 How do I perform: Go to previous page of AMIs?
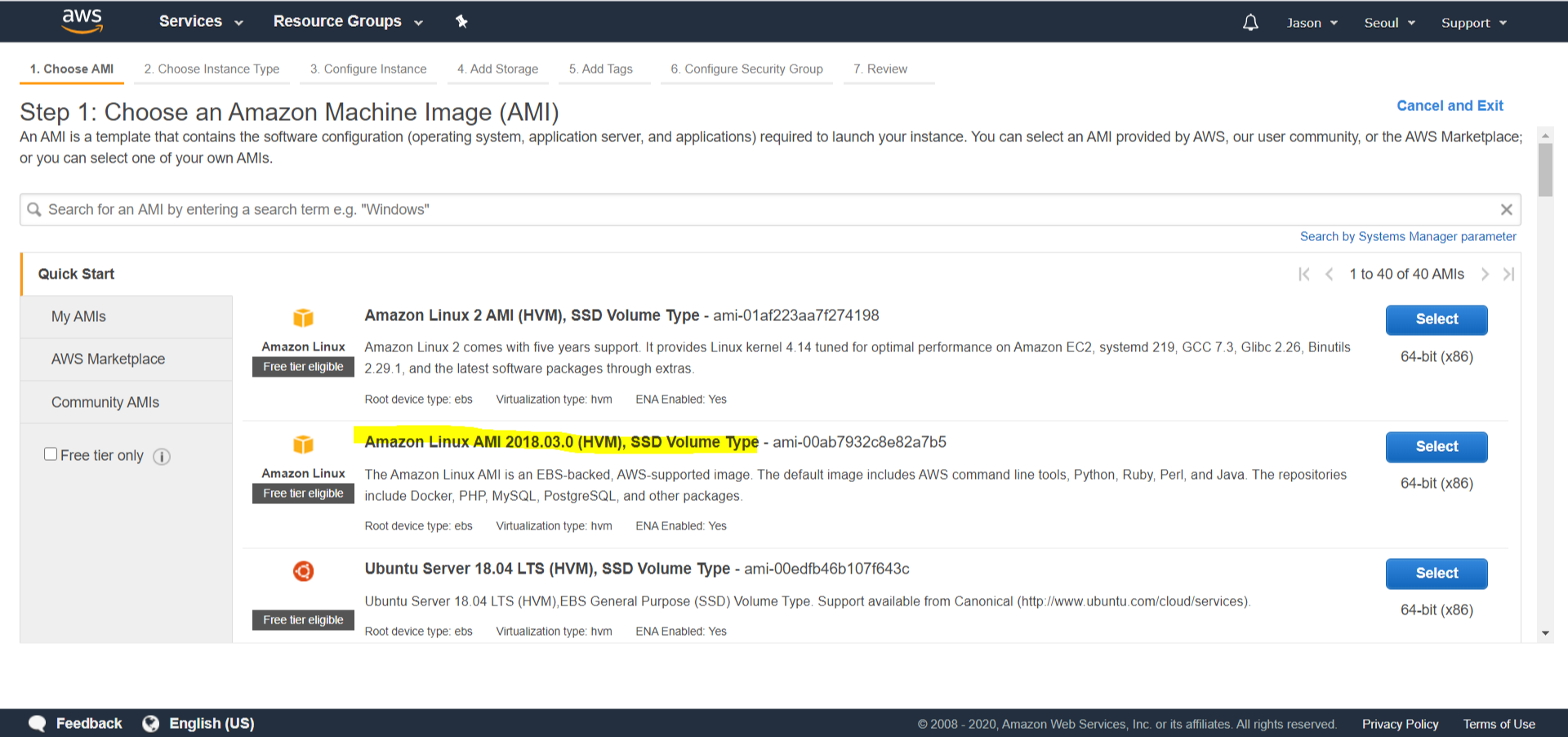pos(1330,275)
